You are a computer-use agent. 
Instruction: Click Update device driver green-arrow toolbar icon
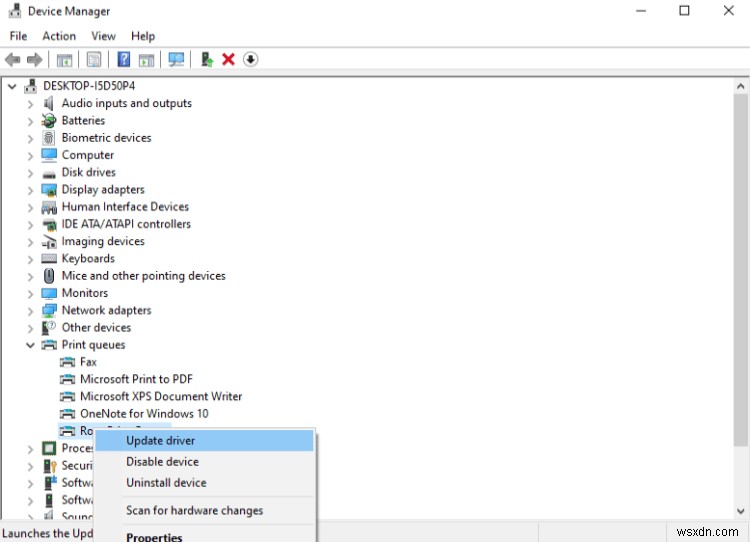(207, 59)
